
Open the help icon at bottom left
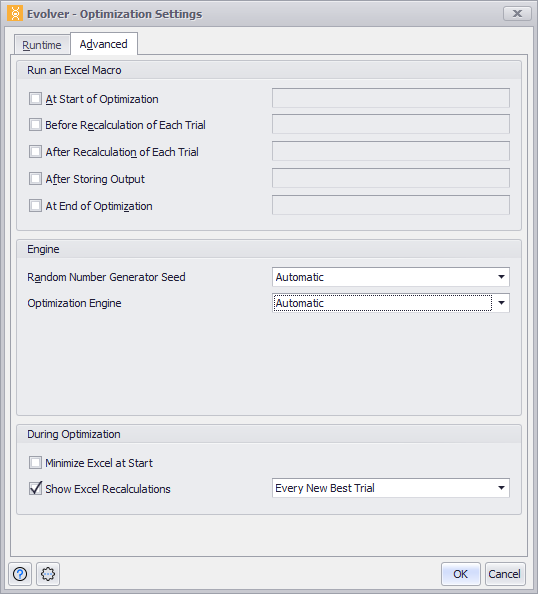click(x=20, y=574)
